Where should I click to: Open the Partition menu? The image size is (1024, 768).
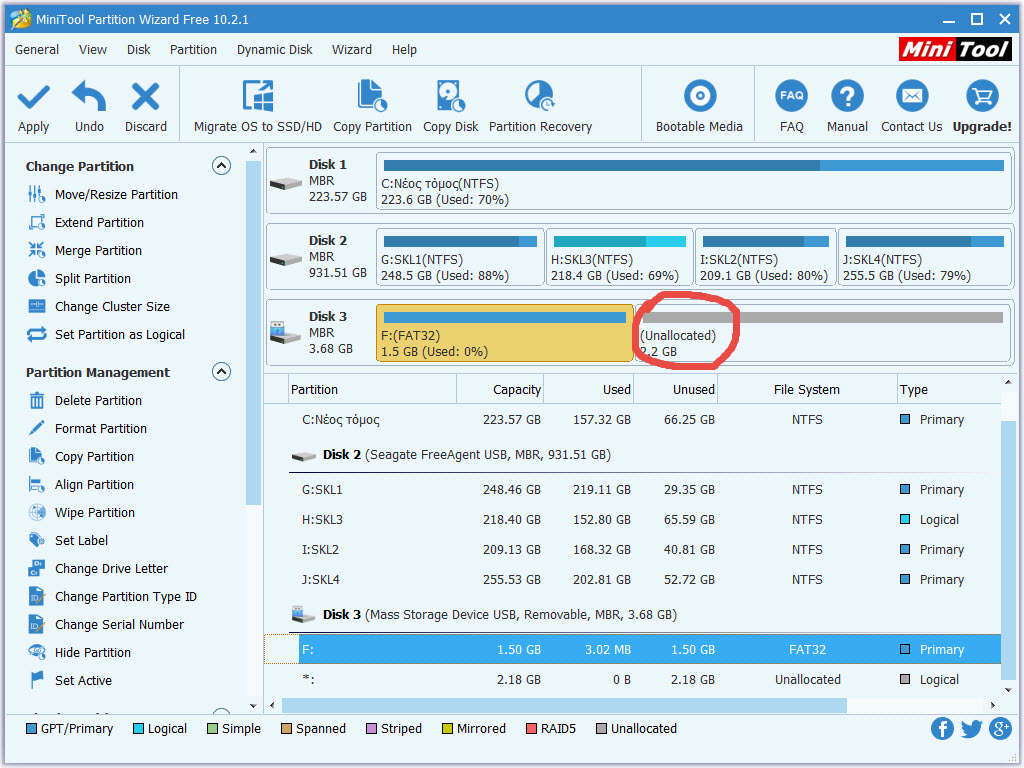click(x=193, y=49)
